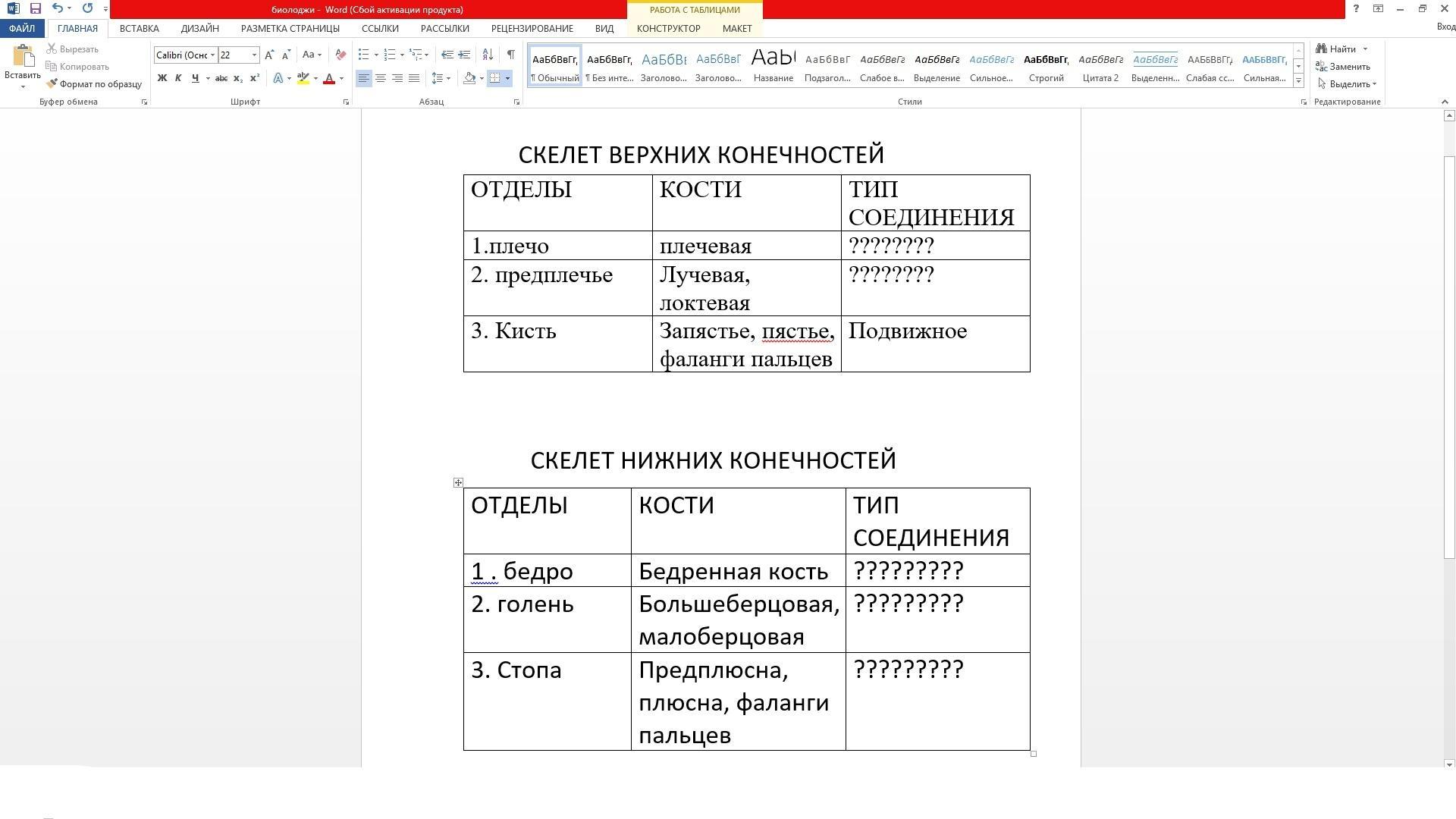1456x819 pixels.
Task: Expand the line spacing options
Action: [449, 78]
